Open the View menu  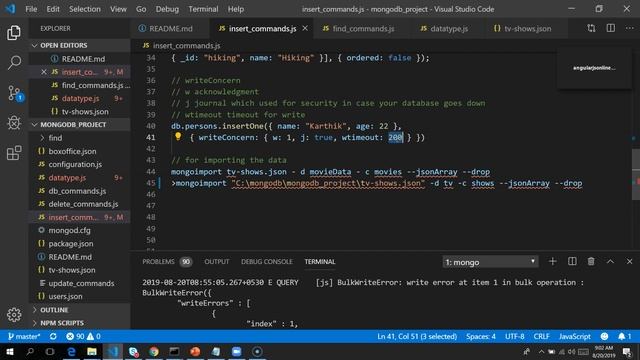(118, 9)
